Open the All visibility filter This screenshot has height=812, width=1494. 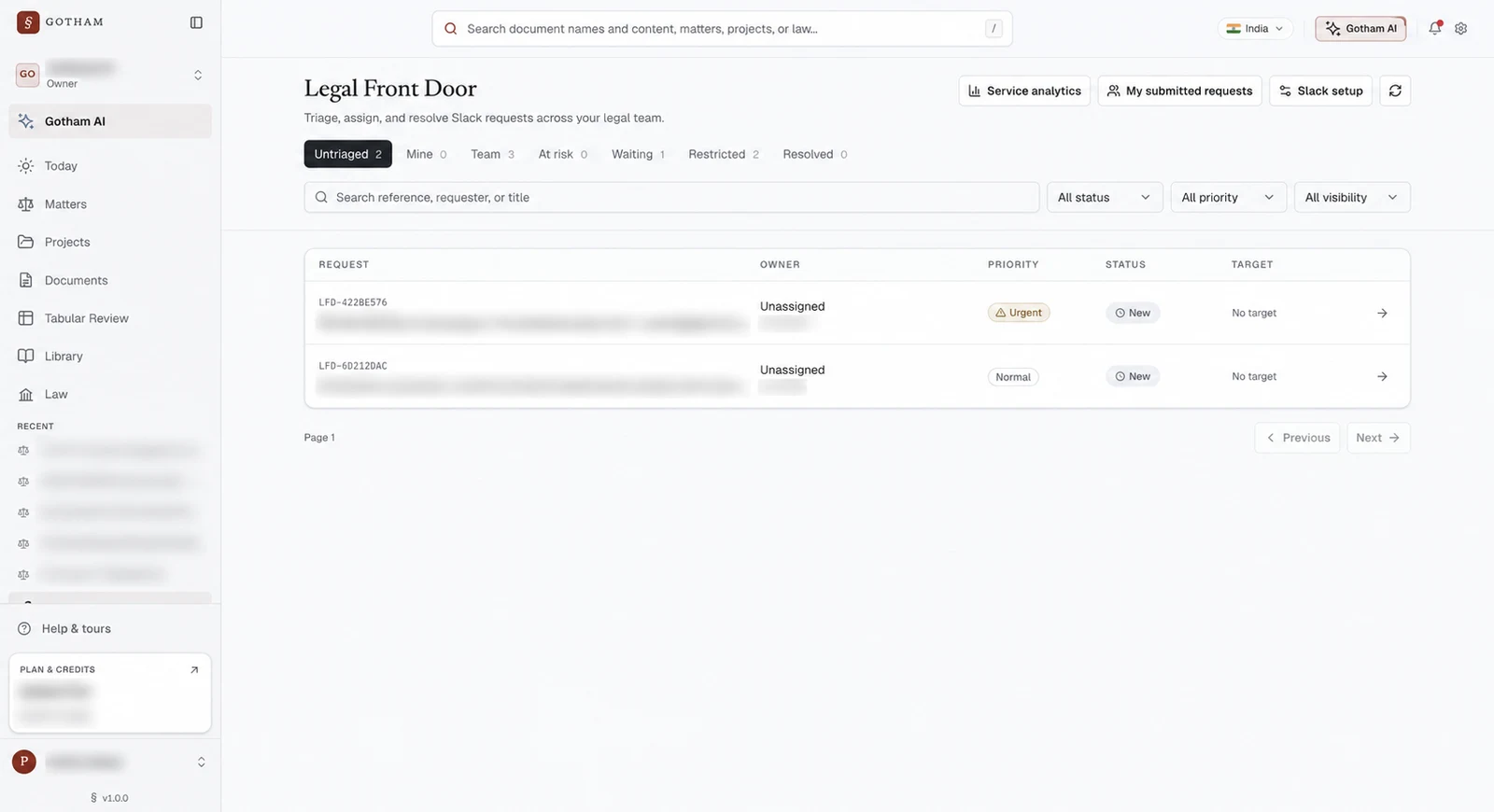1352,197
